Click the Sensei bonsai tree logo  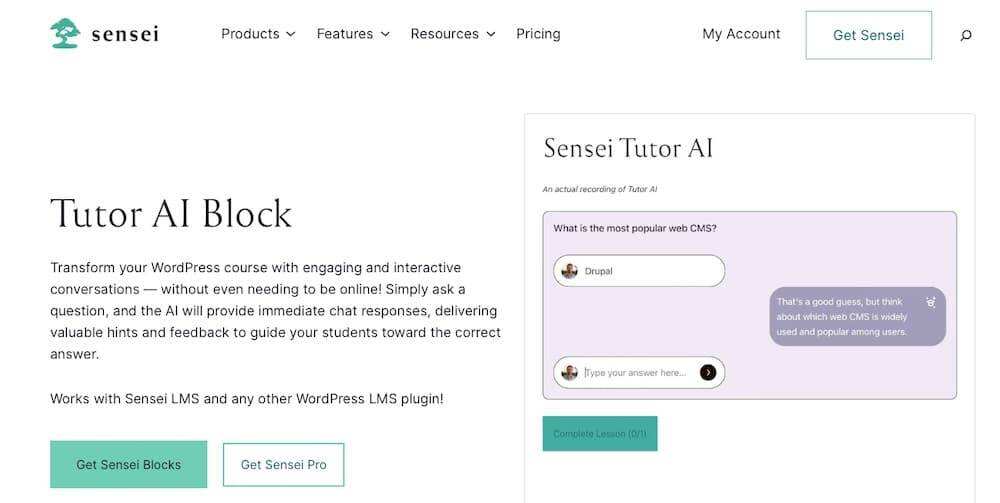(65, 34)
